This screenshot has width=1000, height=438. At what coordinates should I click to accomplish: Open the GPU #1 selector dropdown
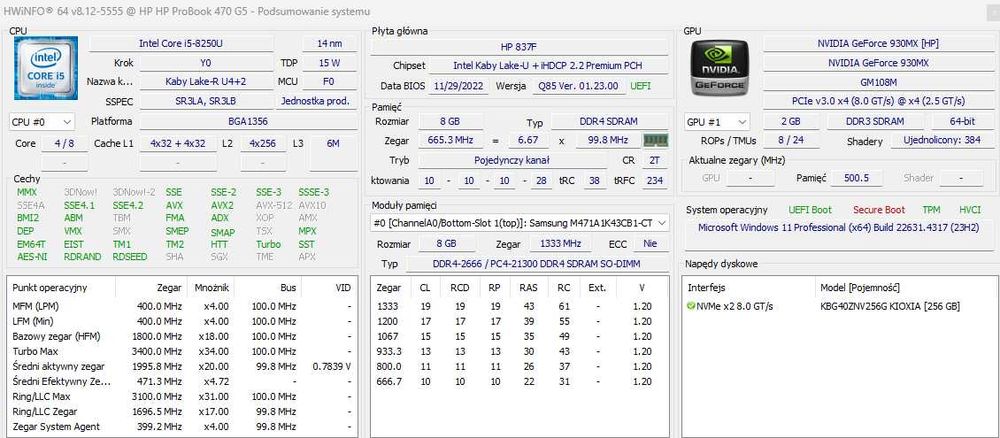[717, 122]
